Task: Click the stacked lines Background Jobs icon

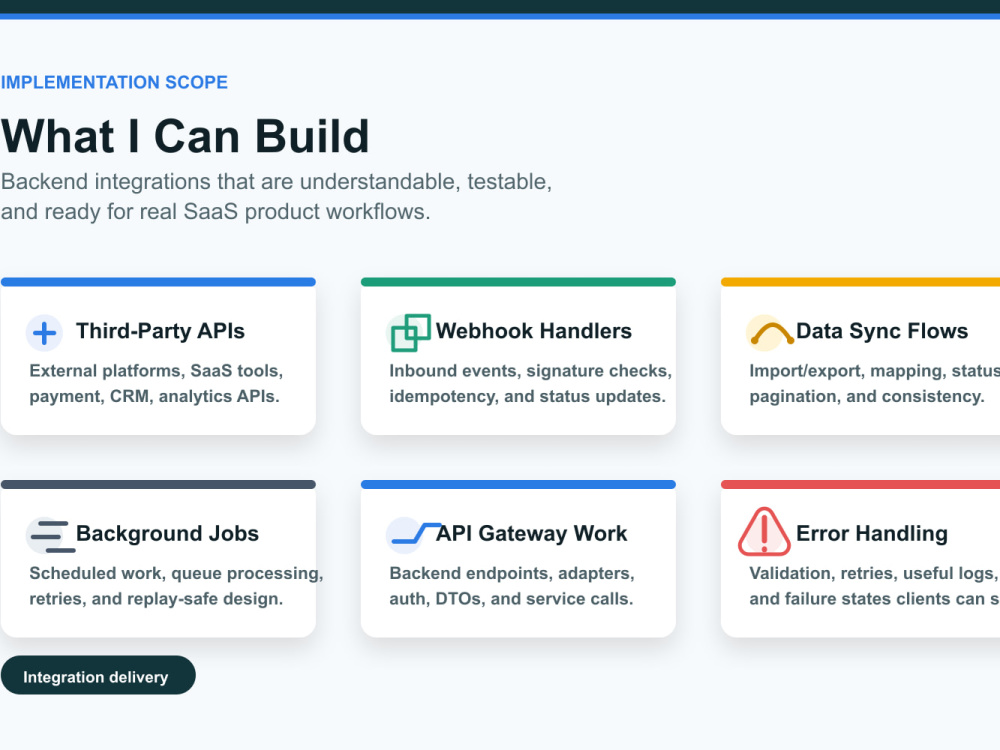Action: click(x=50, y=536)
